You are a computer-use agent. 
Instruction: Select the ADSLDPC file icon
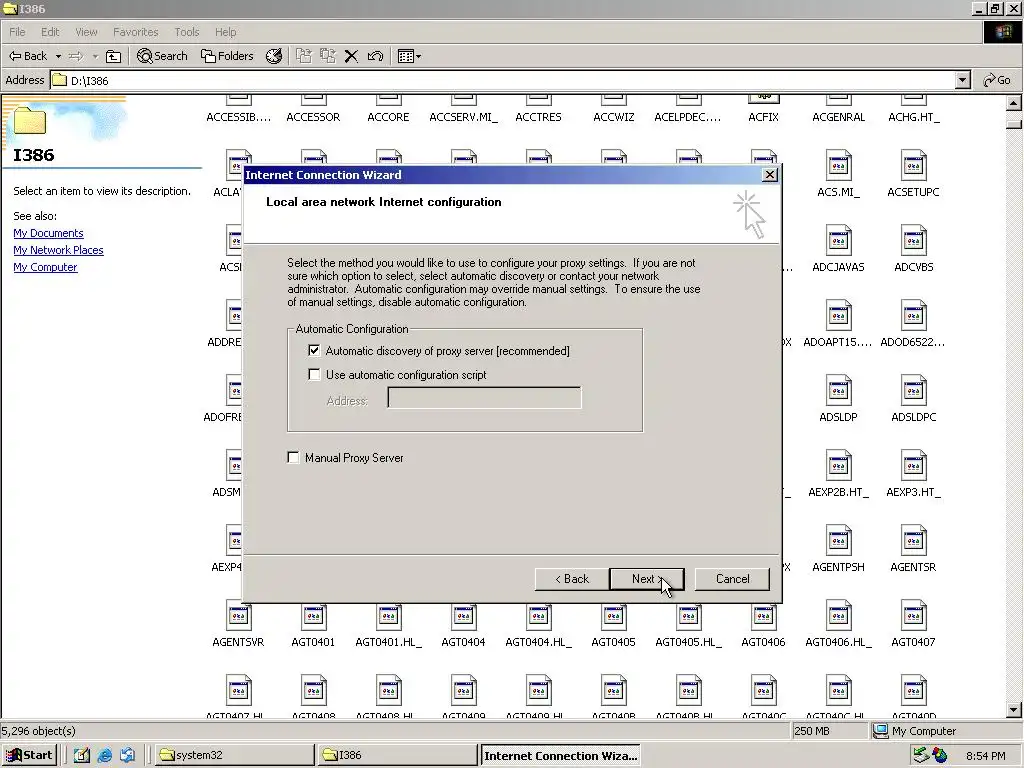coord(913,390)
